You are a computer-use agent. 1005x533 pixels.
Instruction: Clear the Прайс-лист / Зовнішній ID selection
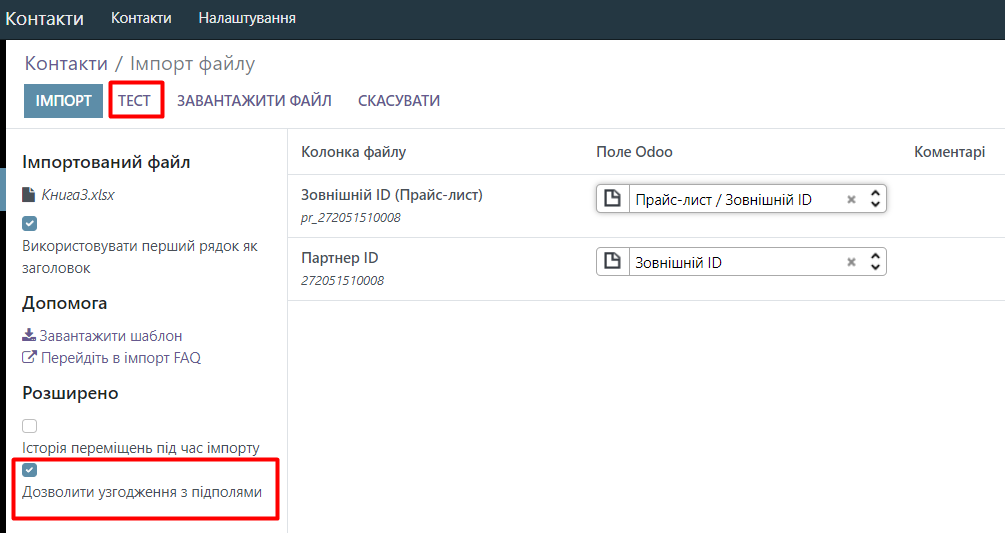[x=851, y=199]
